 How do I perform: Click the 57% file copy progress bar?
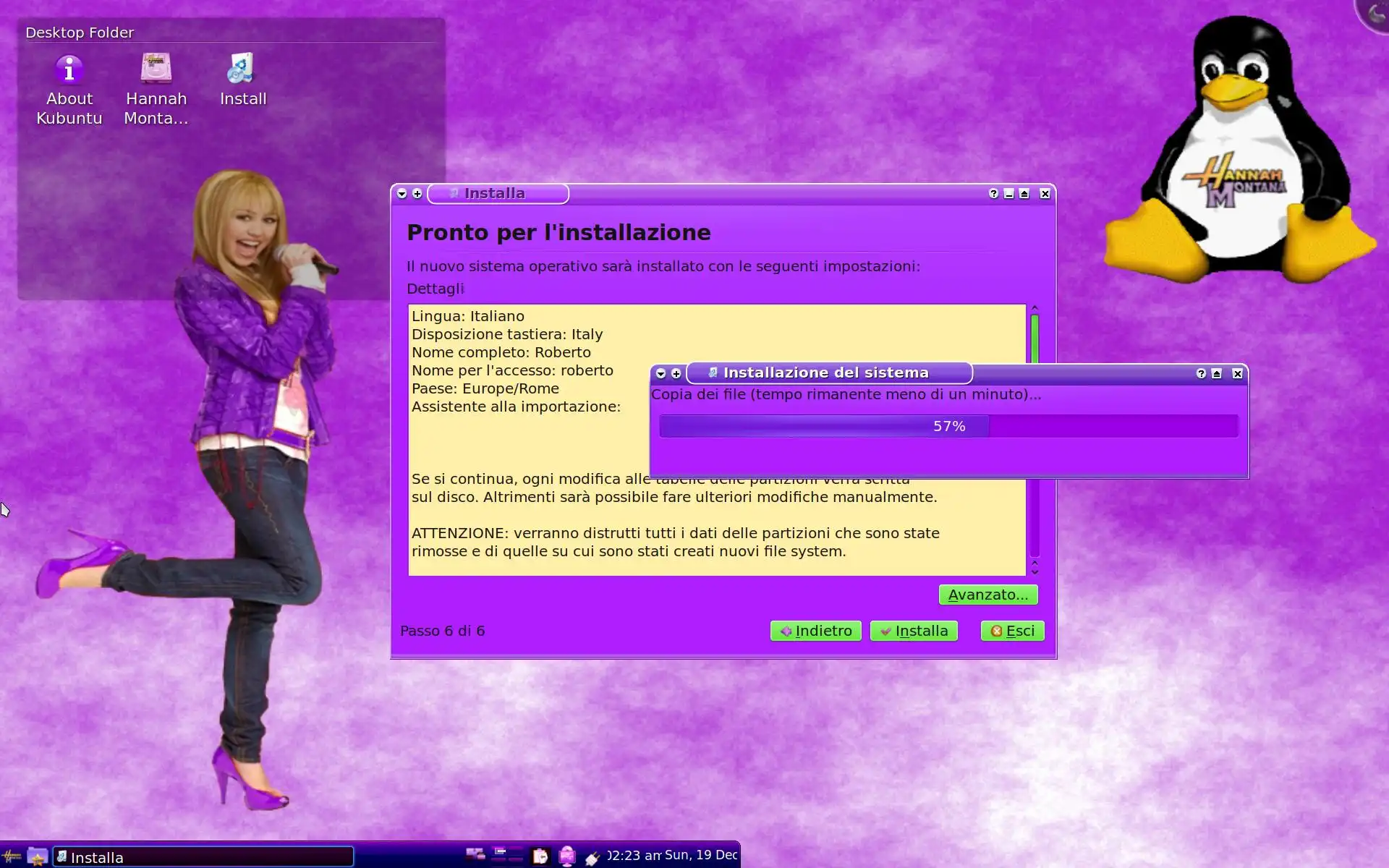(x=948, y=426)
